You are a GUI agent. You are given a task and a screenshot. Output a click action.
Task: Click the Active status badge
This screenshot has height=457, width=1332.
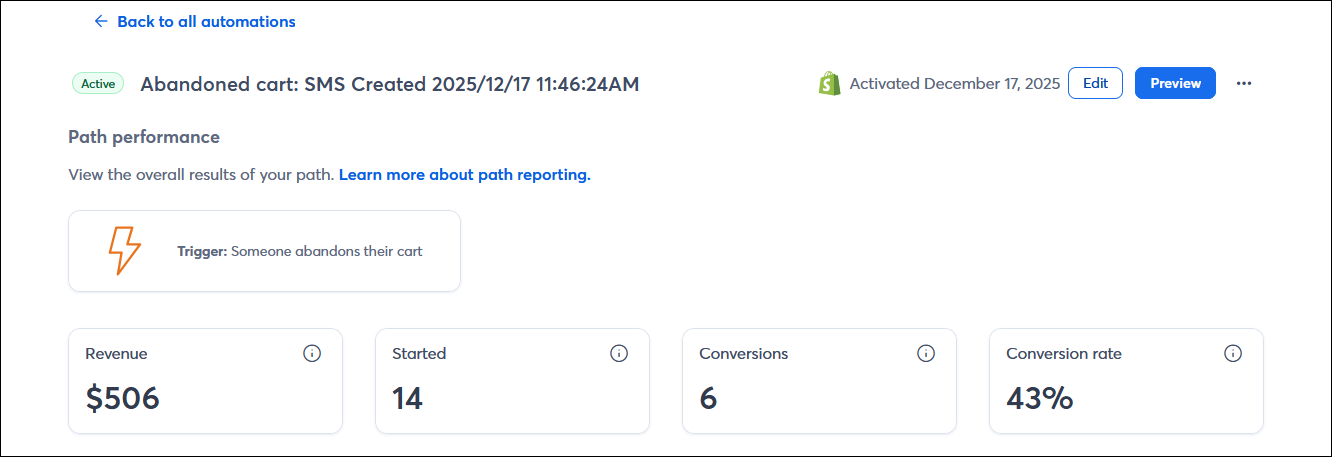pyautogui.click(x=98, y=83)
